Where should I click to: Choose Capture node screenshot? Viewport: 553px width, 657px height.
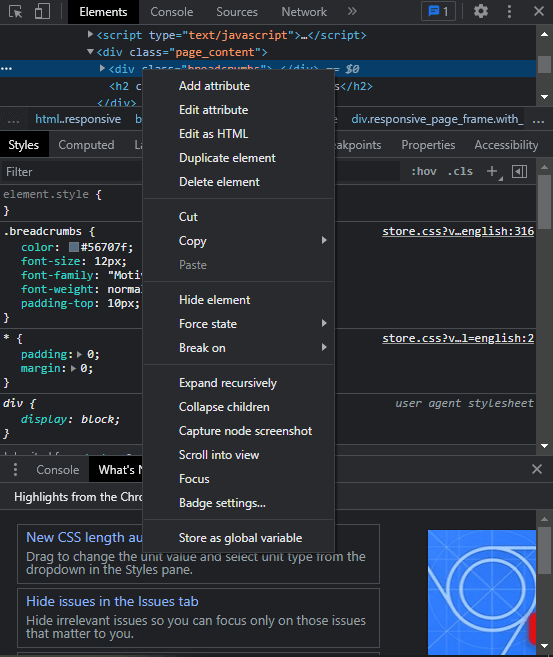coord(238,431)
